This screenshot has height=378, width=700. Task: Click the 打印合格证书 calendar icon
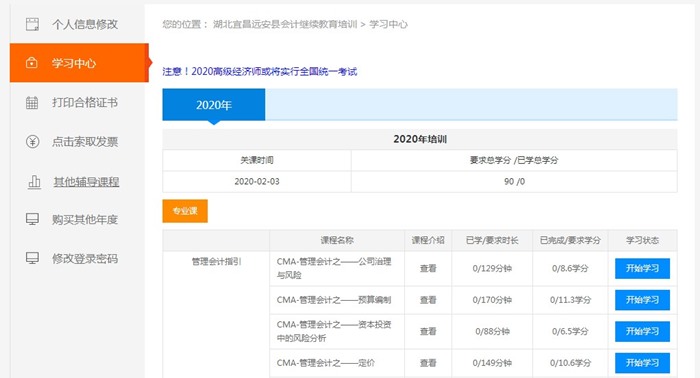point(32,103)
